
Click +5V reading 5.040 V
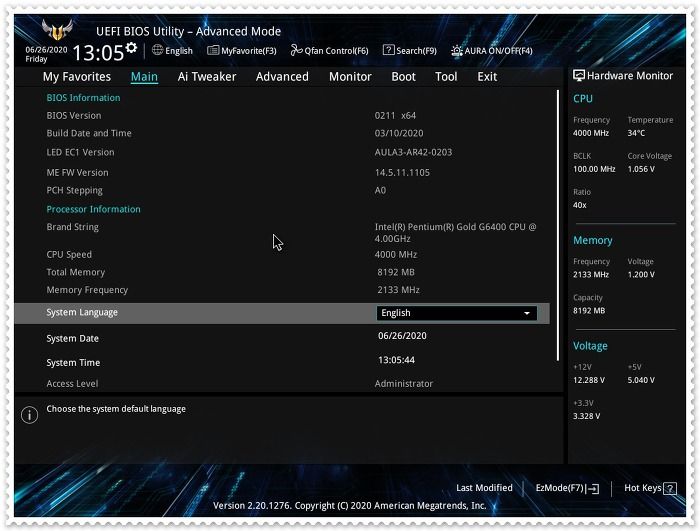[641, 380]
